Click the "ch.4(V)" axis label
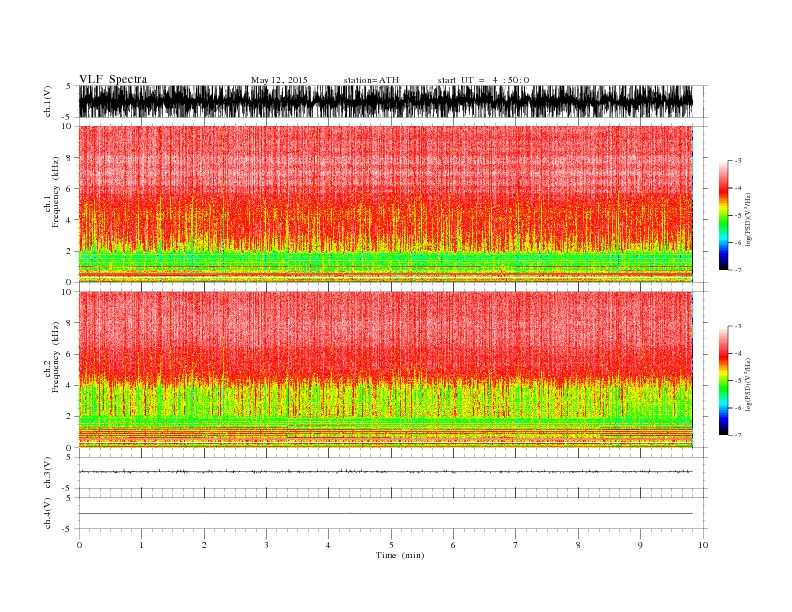792x612 pixels. tap(48, 513)
